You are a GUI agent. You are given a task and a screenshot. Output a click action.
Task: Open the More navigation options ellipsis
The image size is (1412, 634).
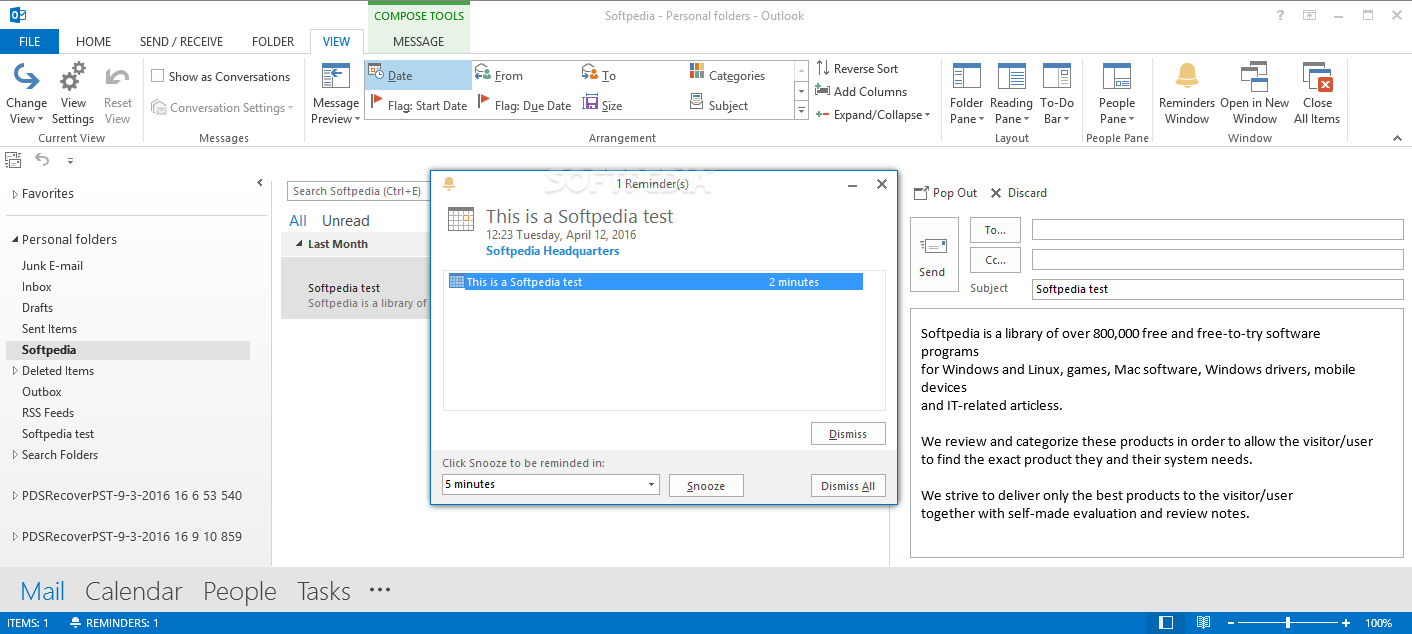[380, 590]
